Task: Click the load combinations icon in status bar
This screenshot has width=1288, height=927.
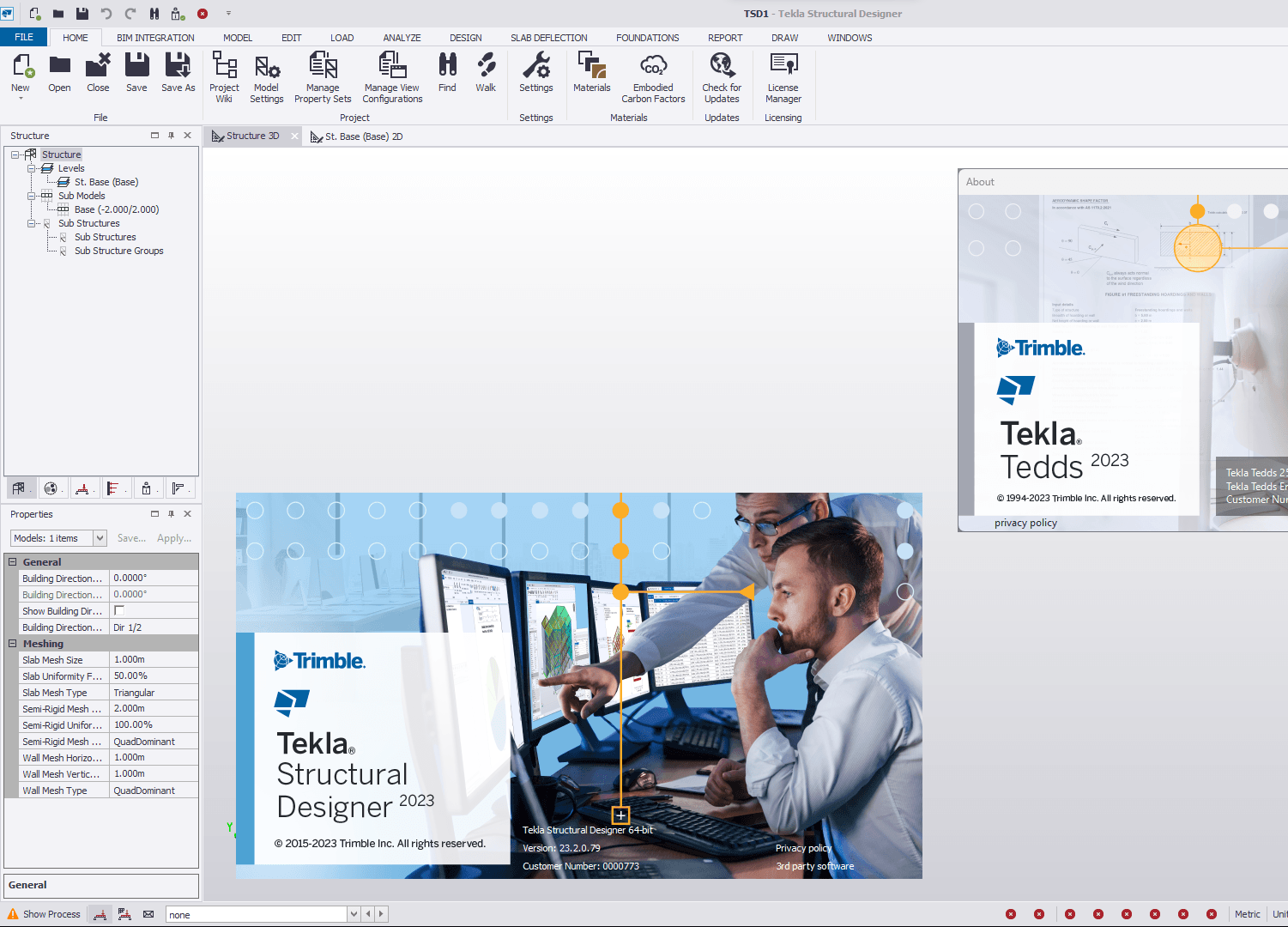Action: pyautogui.click(x=124, y=914)
